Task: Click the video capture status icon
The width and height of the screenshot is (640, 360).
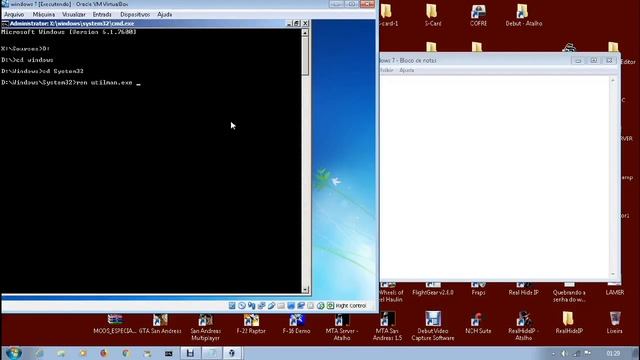Action: pos(301,306)
